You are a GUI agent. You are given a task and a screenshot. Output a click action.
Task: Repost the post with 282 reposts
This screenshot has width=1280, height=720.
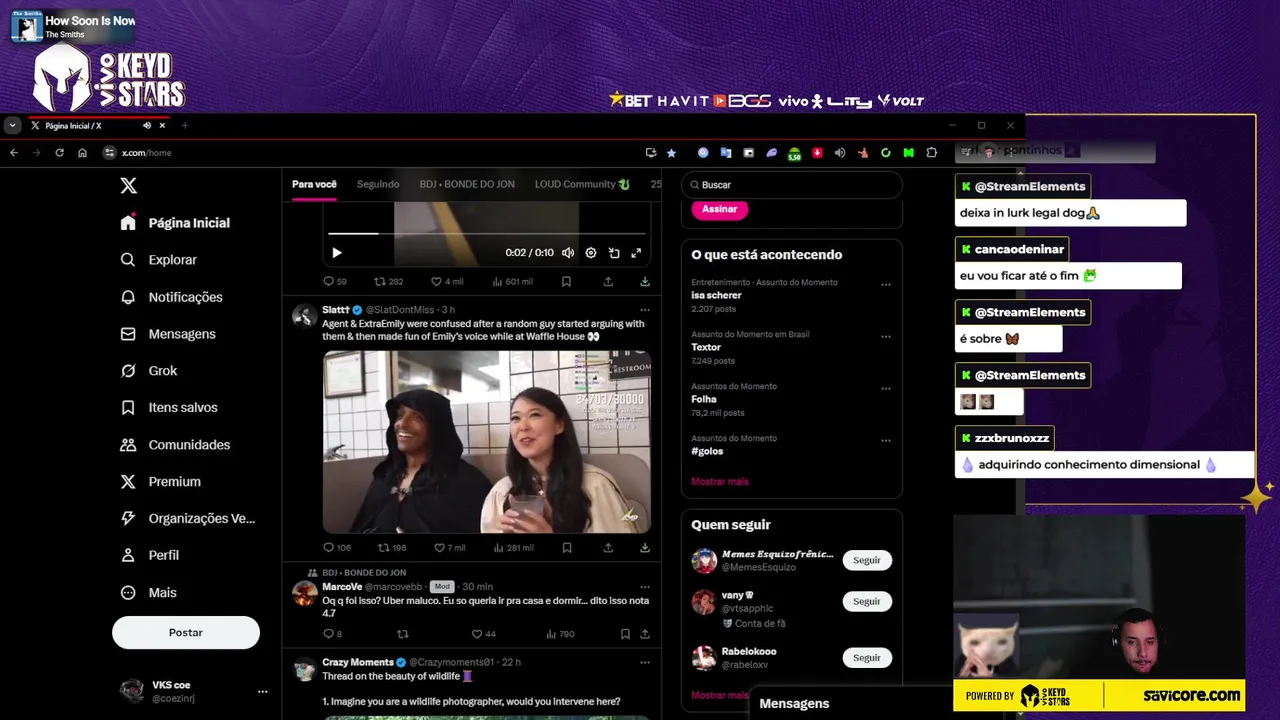388,282
